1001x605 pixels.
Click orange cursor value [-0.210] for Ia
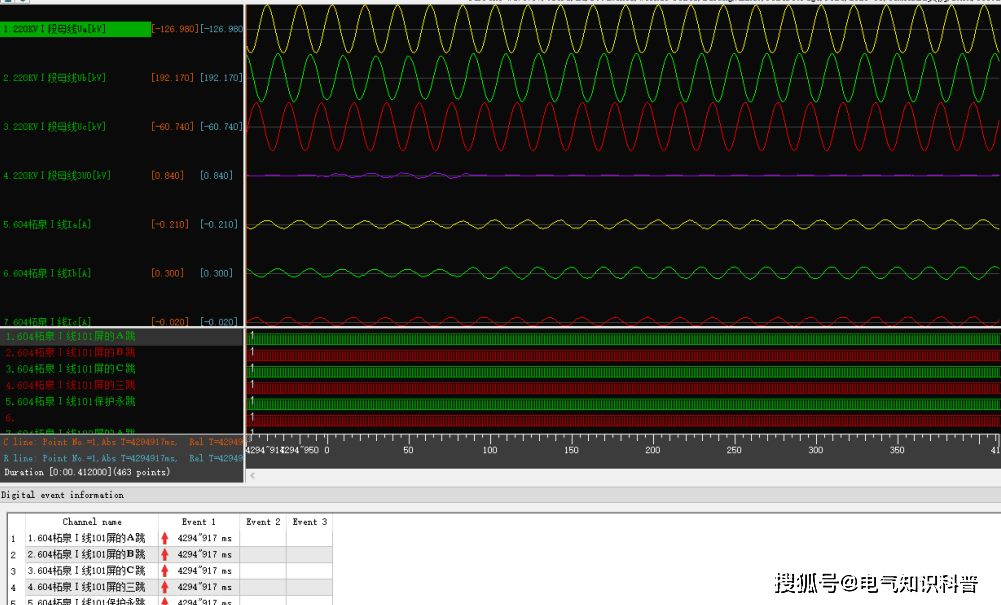point(170,225)
